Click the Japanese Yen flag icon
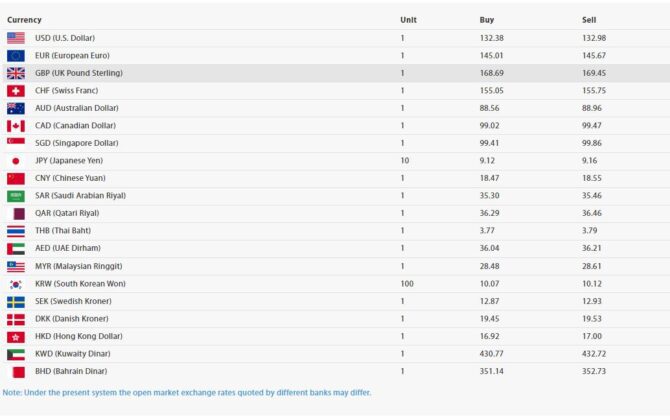 tap(16, 160)
